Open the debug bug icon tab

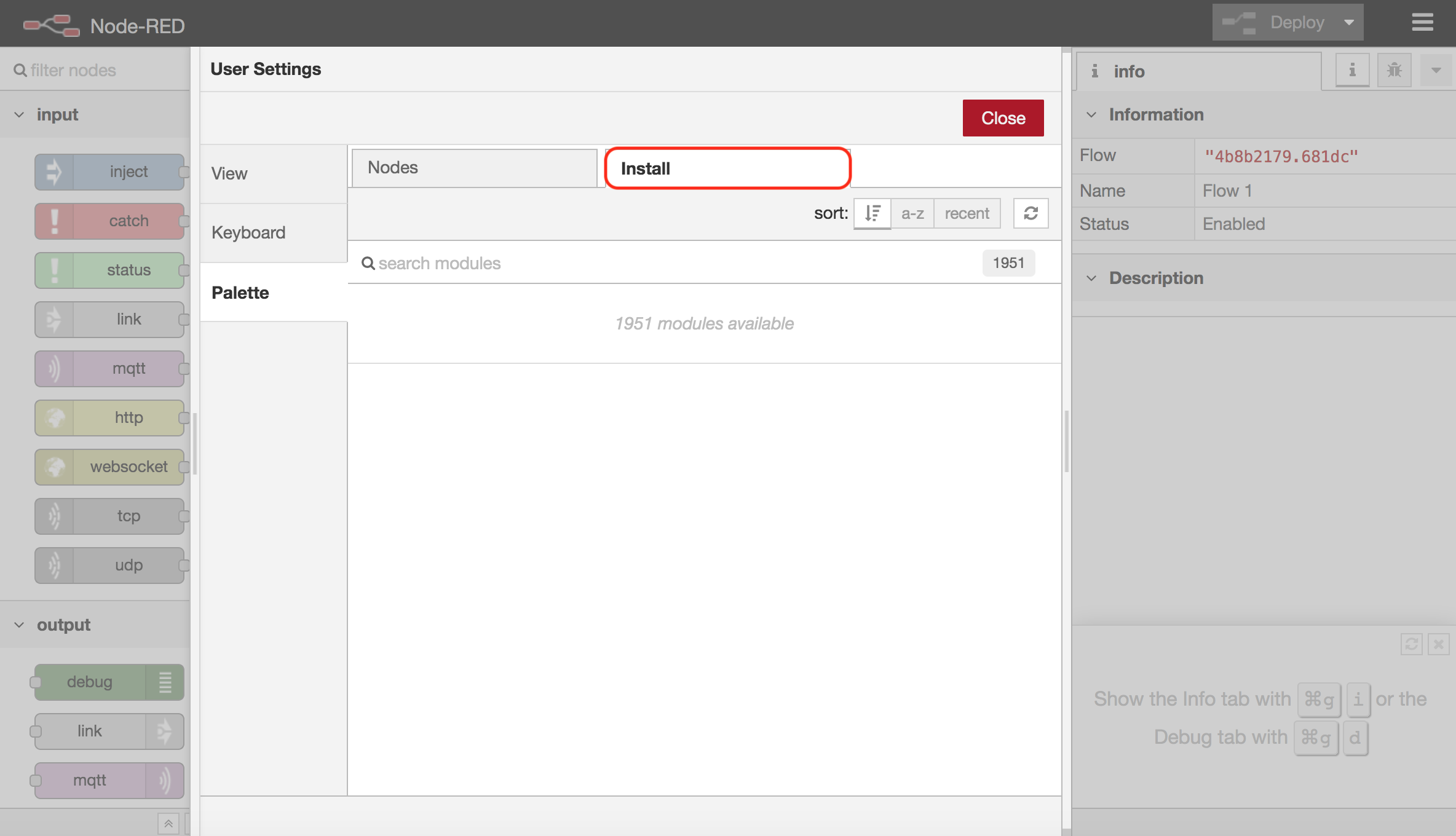(x=1394, y=70)
